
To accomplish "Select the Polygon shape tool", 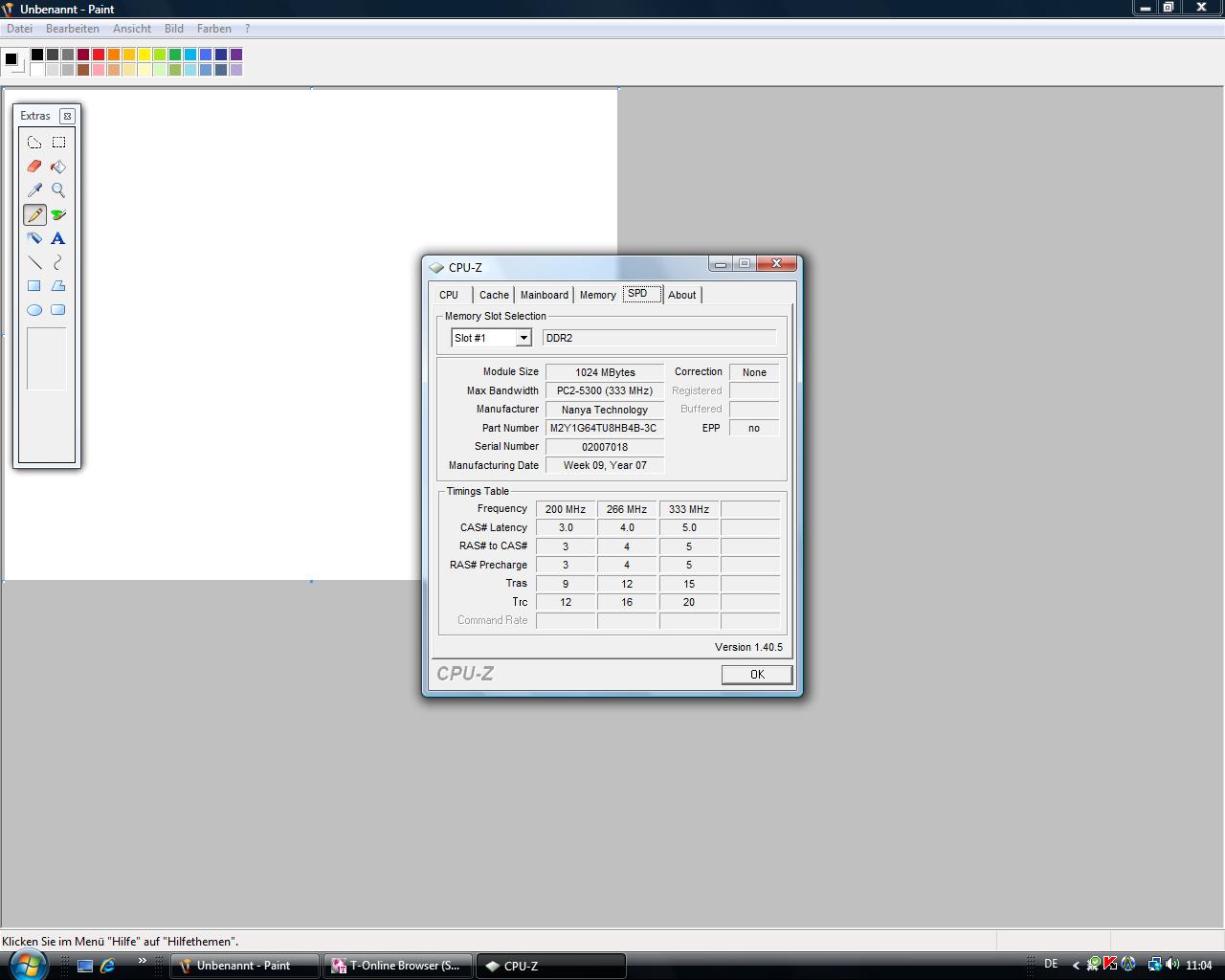I will (58, 286).
